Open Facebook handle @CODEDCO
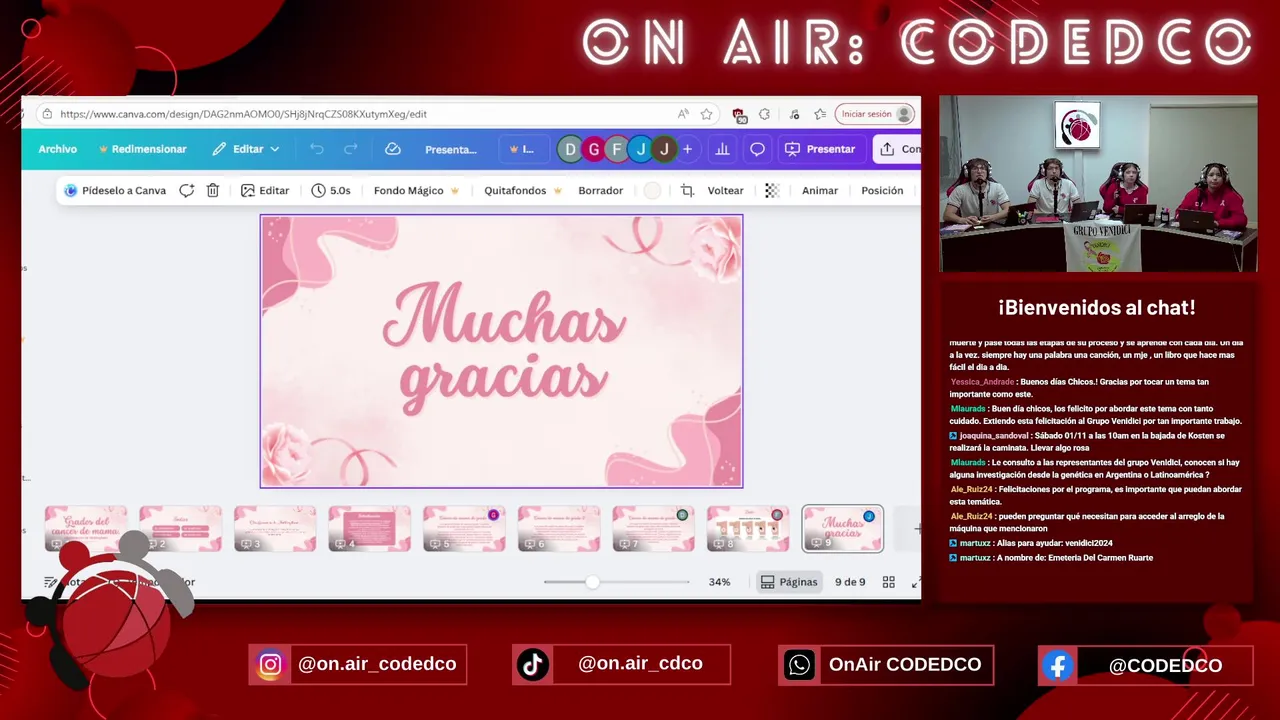Image resolution: width=1280 pixels, height=720 pixels. point(1145,665)
